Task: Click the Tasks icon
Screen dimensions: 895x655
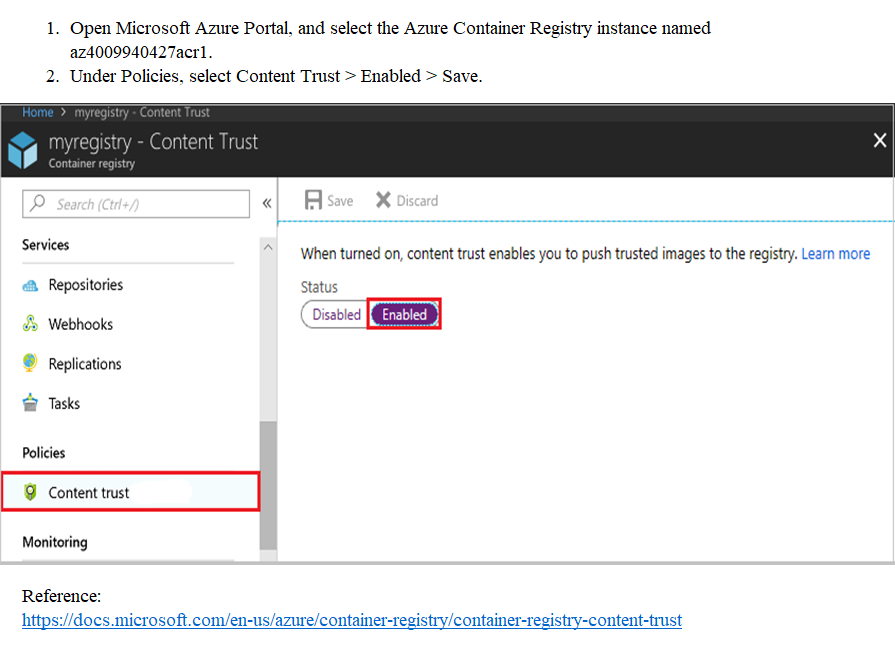Action: coord(30,403)
